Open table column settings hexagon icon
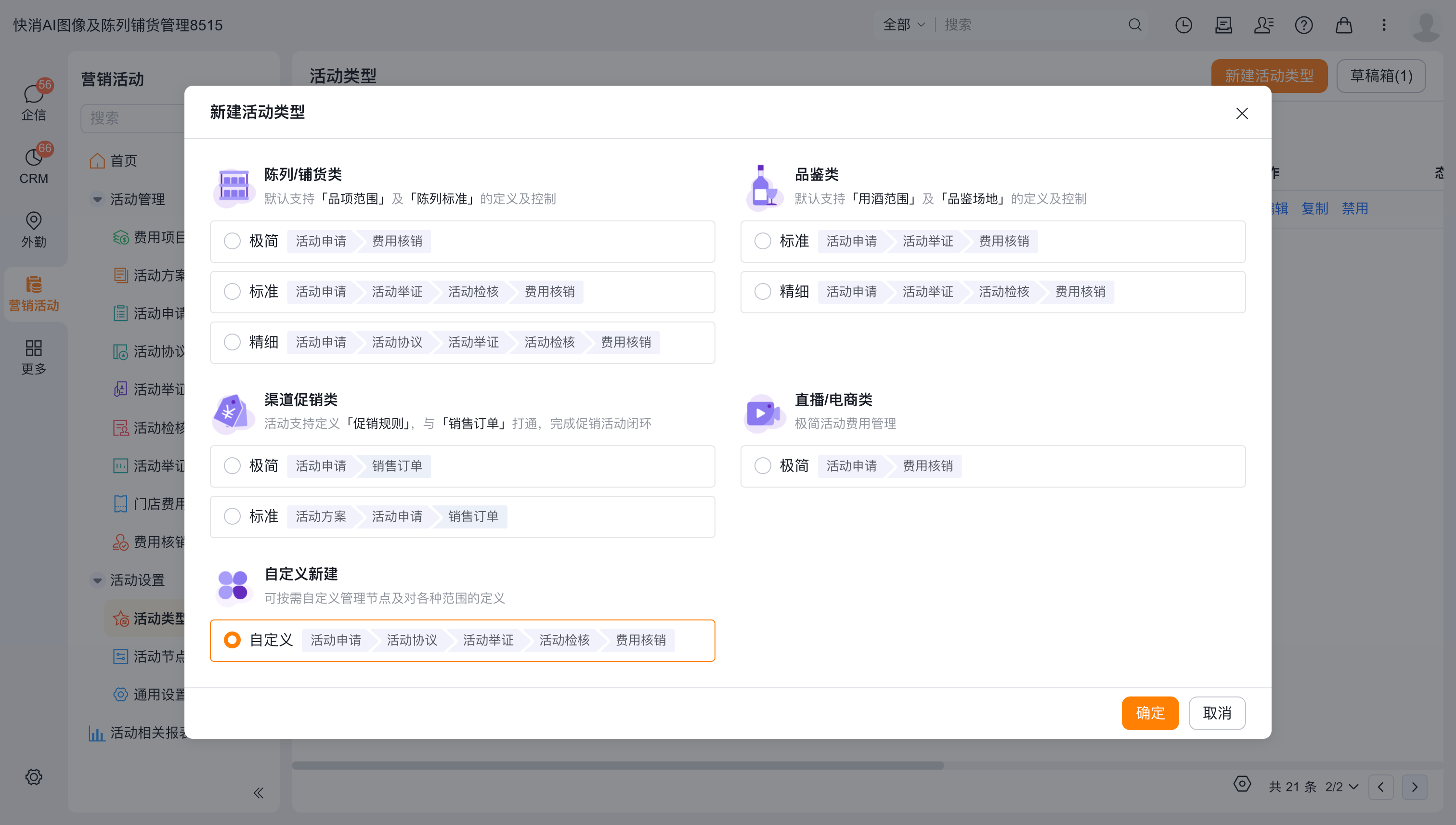The height and width of the screenshot is (825, 1456). (1242, 784)
